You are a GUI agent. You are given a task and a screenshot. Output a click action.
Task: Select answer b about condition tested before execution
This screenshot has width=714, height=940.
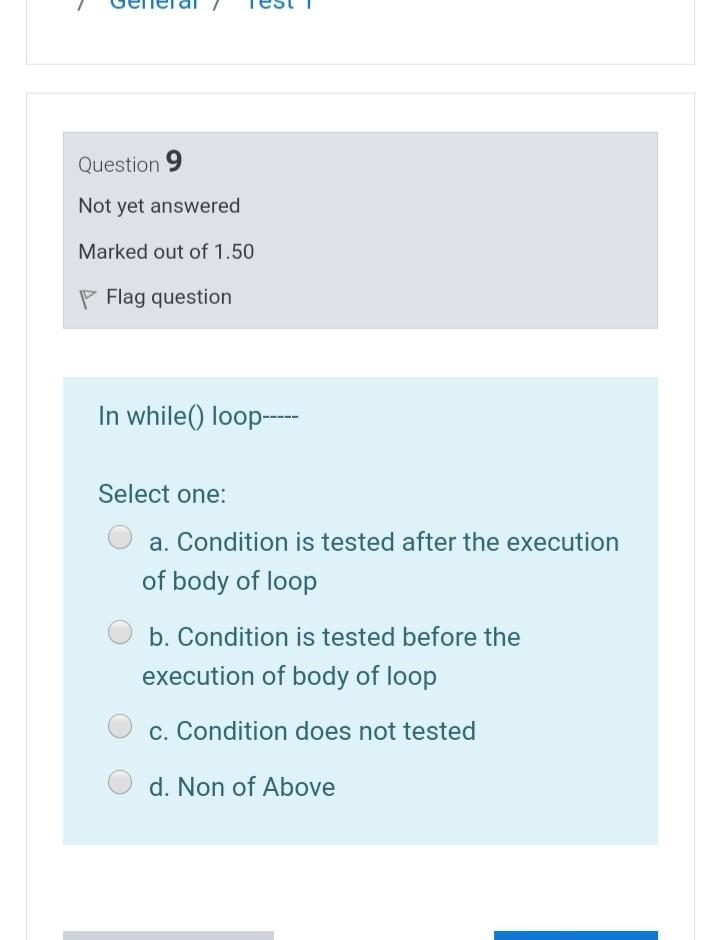click(x=120, y=631)
